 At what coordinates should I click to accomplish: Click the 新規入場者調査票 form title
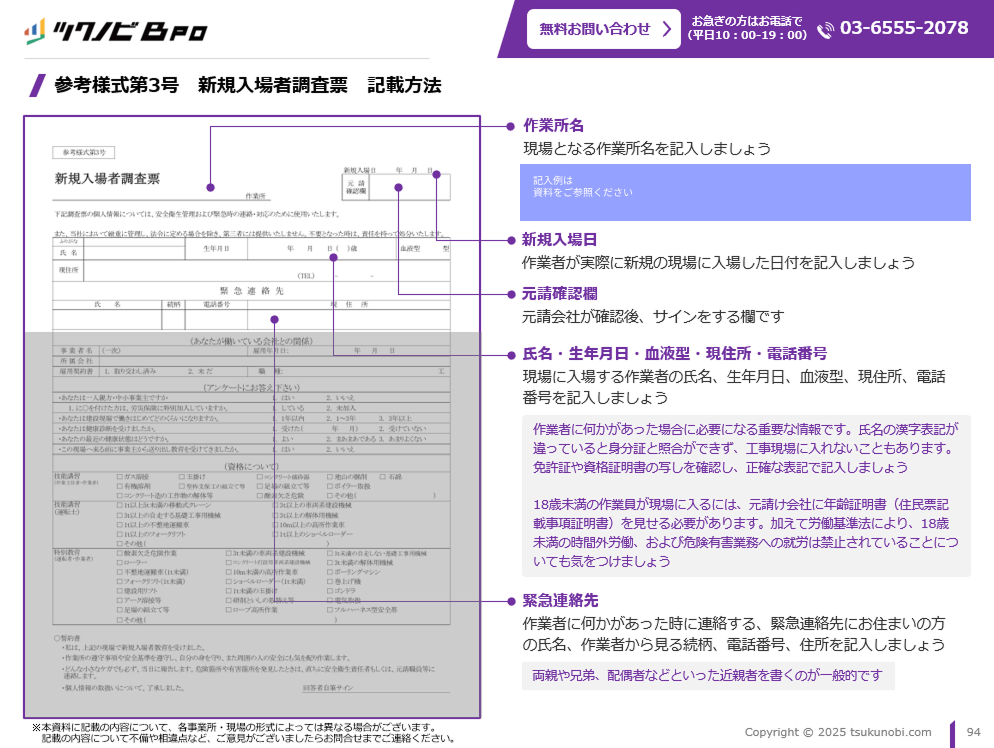(107, 179)
